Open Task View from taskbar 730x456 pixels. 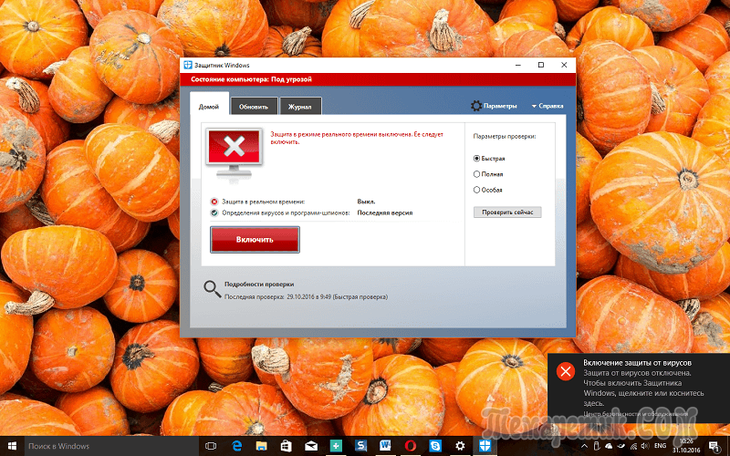pos(211,446)
